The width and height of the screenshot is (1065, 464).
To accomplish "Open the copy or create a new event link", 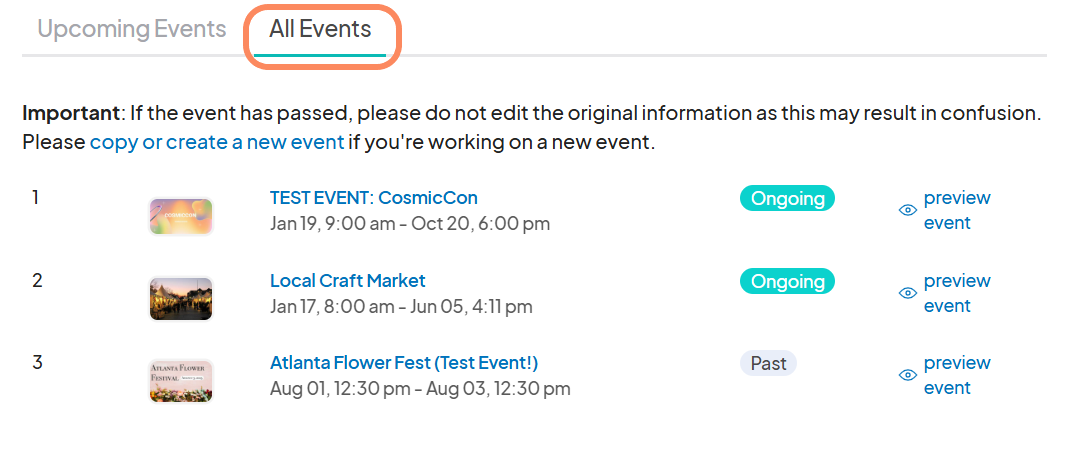I will (x=217, y=142).
